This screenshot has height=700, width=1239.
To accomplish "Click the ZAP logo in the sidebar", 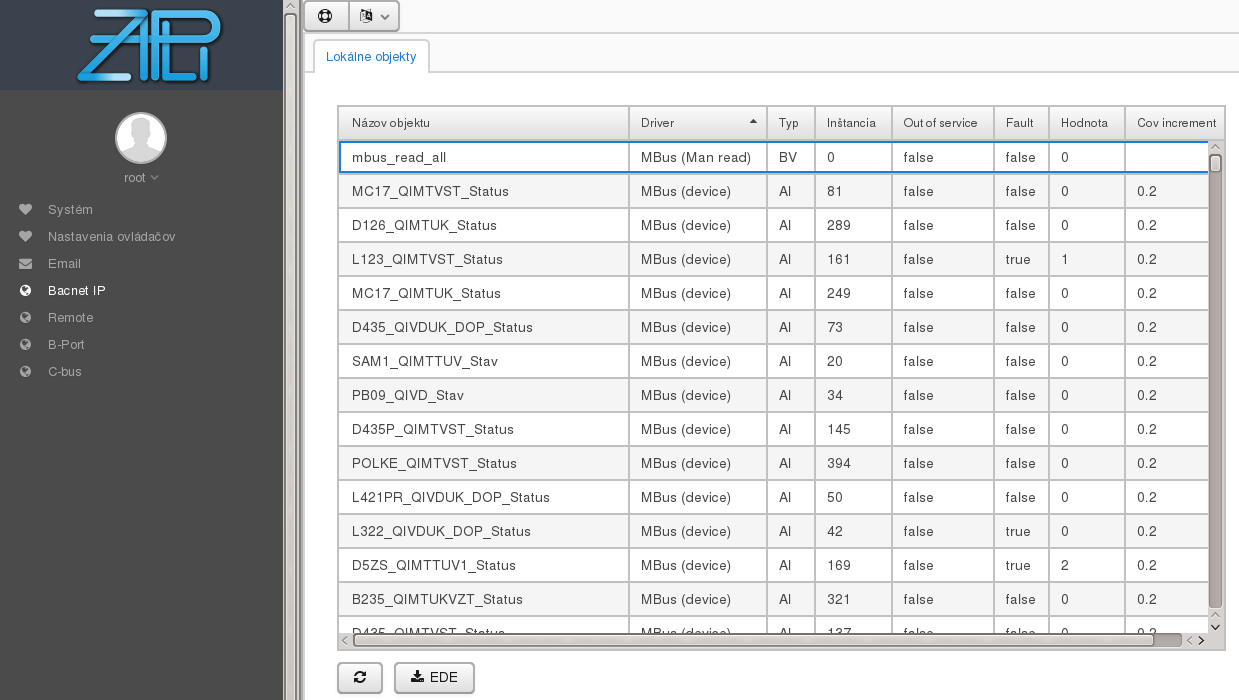I will click(x=148, y=45).
